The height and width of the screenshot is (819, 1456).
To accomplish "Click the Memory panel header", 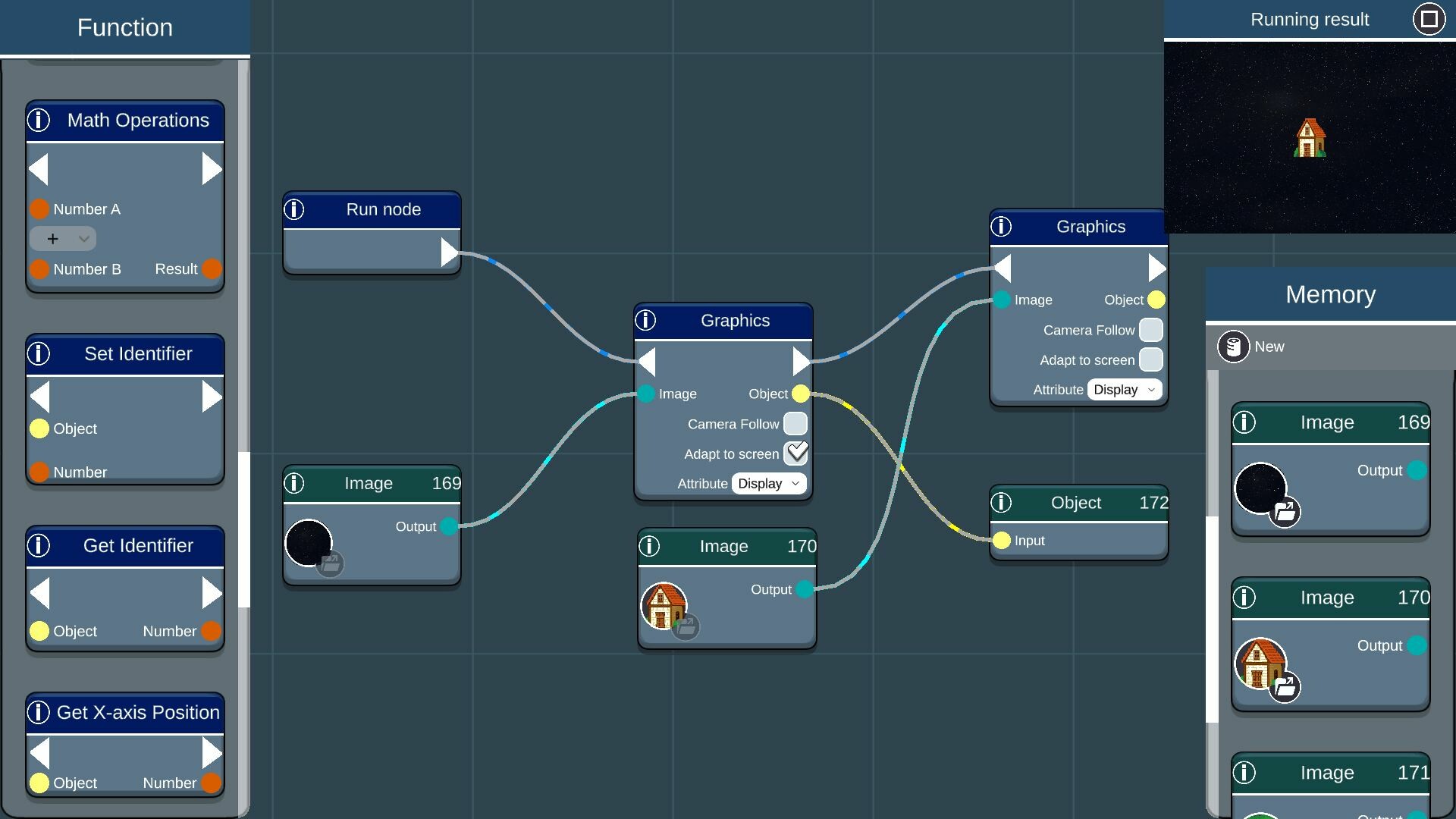I will [1330, 294].
